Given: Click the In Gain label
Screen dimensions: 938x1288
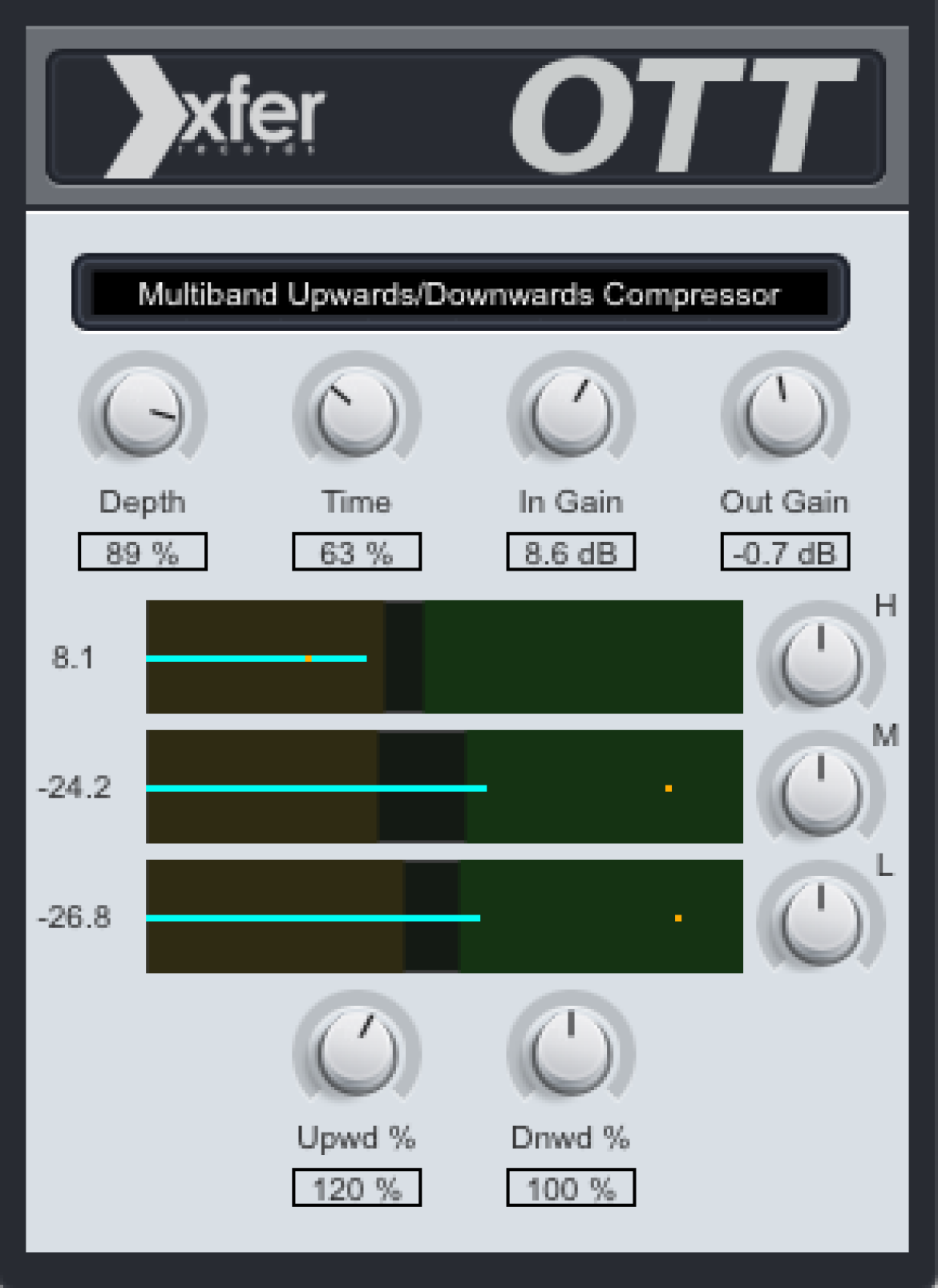Looking at the screenshot, I should (x=571, y=502).
